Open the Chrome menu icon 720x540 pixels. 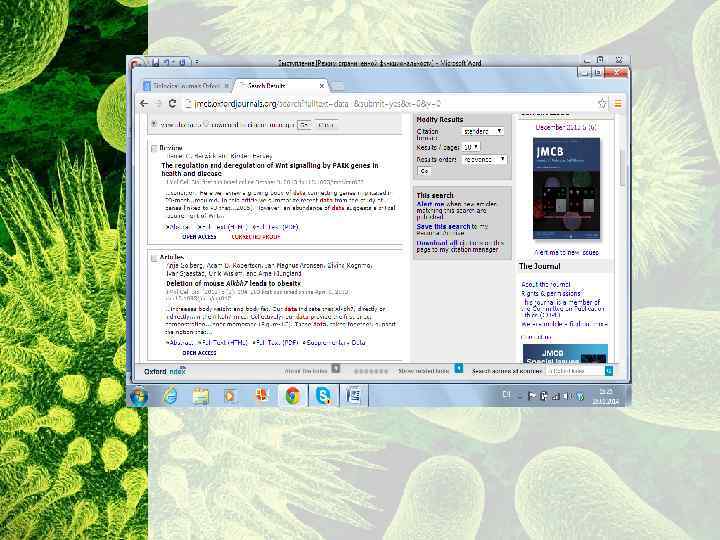(x=618, y=104)
